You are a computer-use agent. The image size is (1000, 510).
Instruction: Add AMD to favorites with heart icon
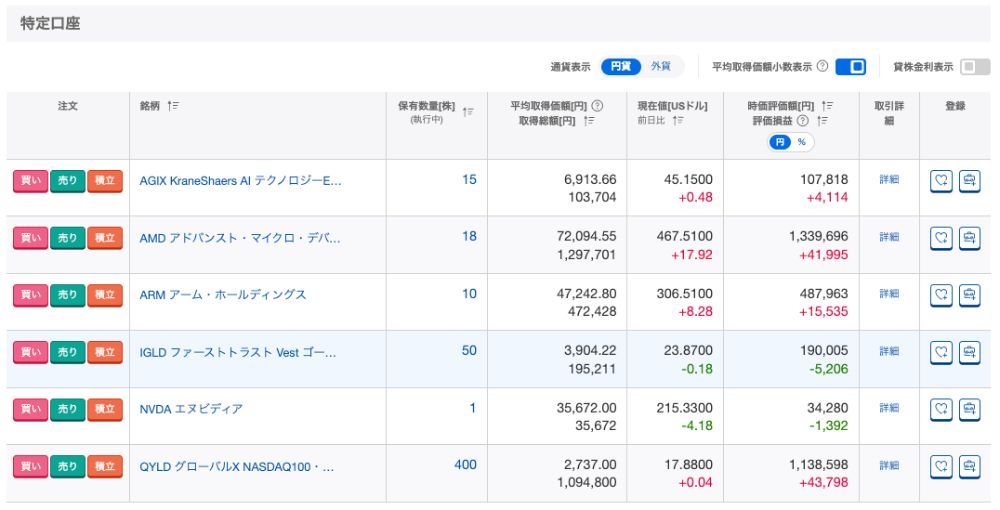(x=941, y=238)
